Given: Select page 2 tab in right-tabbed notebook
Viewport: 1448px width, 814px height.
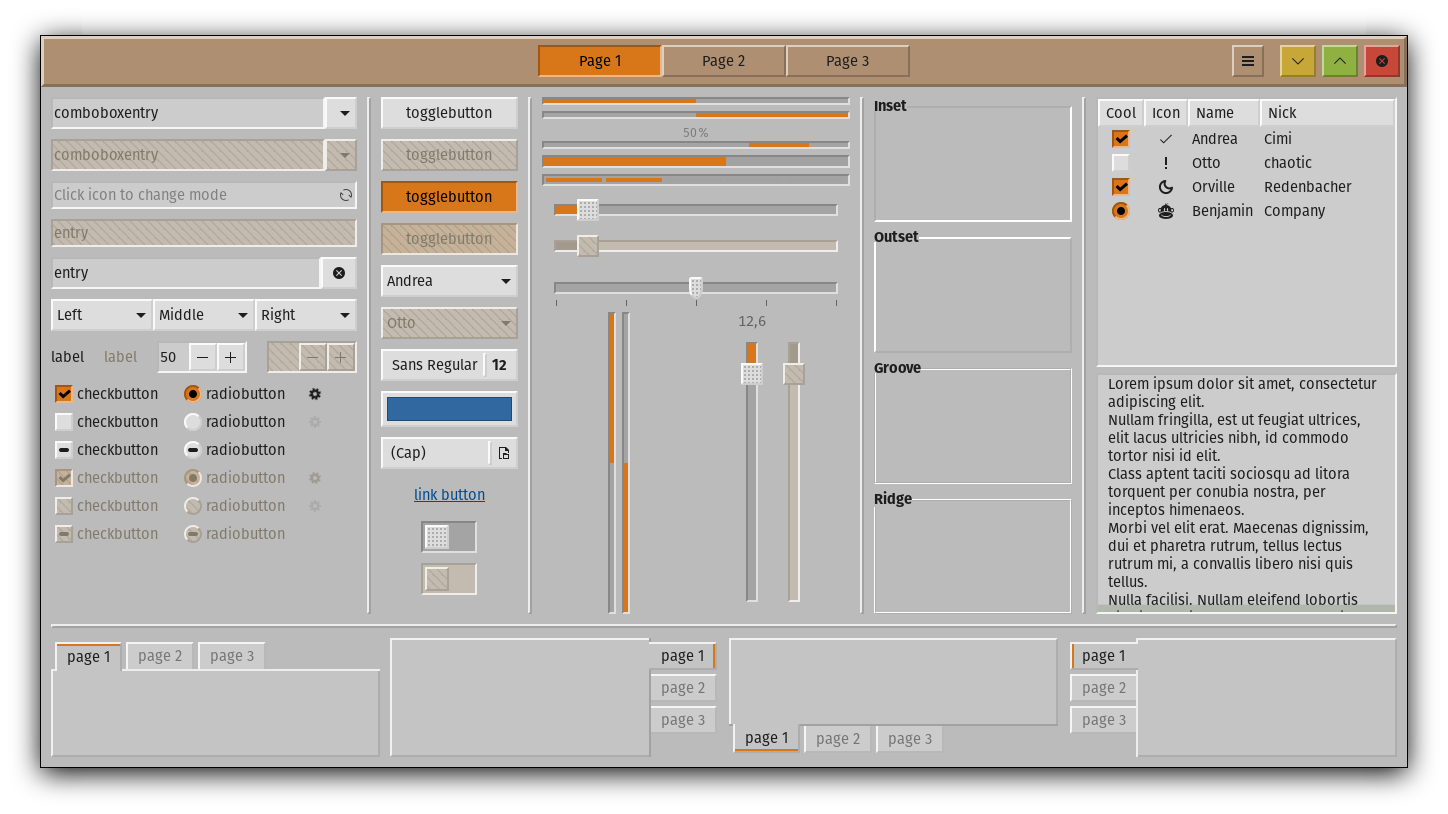Looking at the screenshot, I should [x=683, y=688].
